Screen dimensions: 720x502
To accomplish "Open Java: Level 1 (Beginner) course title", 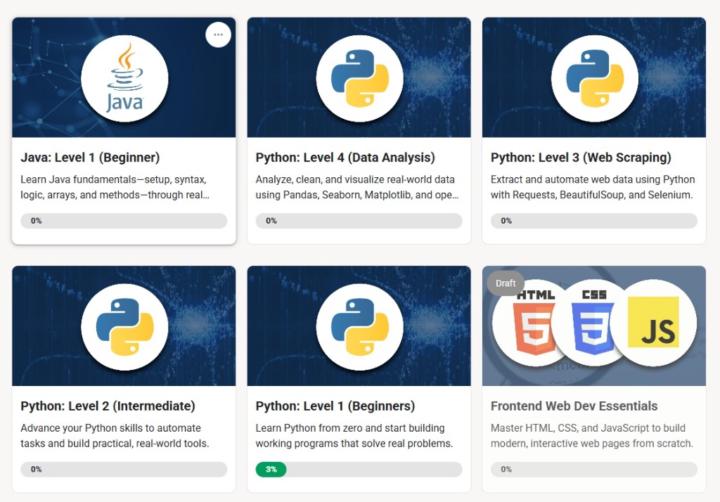I will coord(90,157).
